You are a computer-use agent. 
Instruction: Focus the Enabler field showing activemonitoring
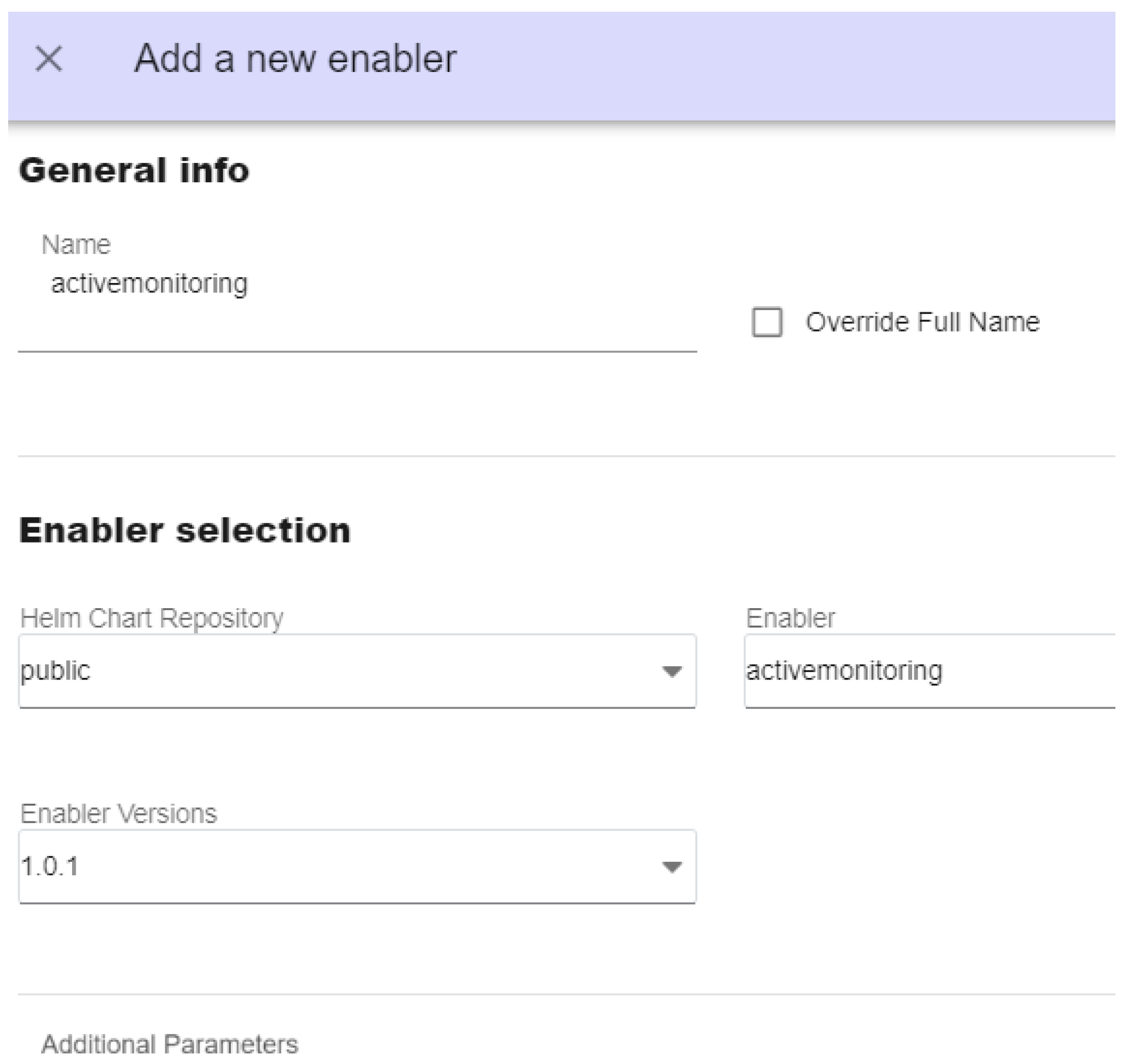(929, 671)
